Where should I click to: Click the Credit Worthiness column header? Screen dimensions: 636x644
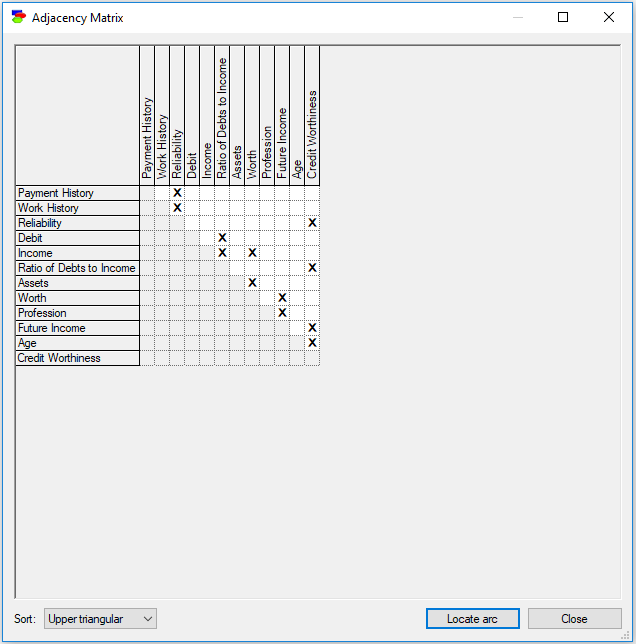tap(312, 116)
